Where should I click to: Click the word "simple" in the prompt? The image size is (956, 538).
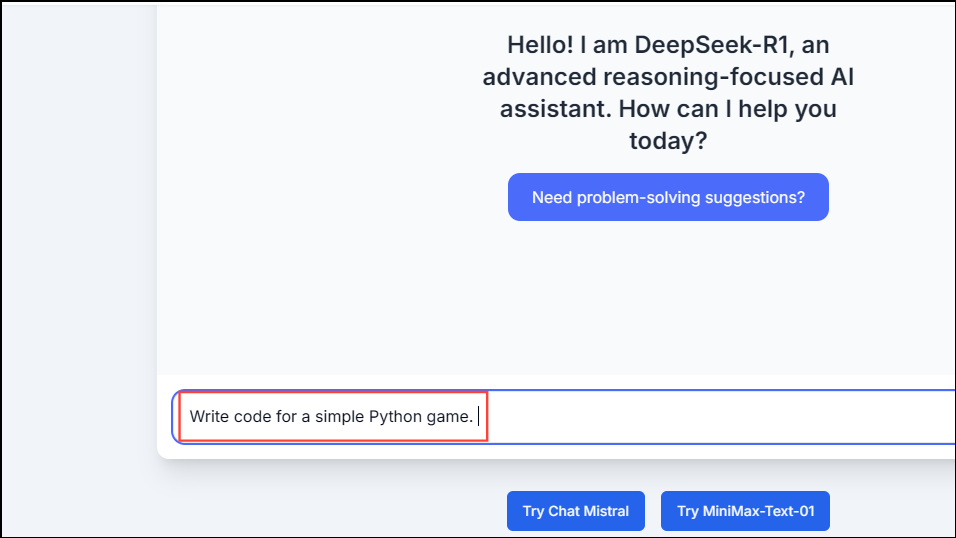tap(339, 416)
